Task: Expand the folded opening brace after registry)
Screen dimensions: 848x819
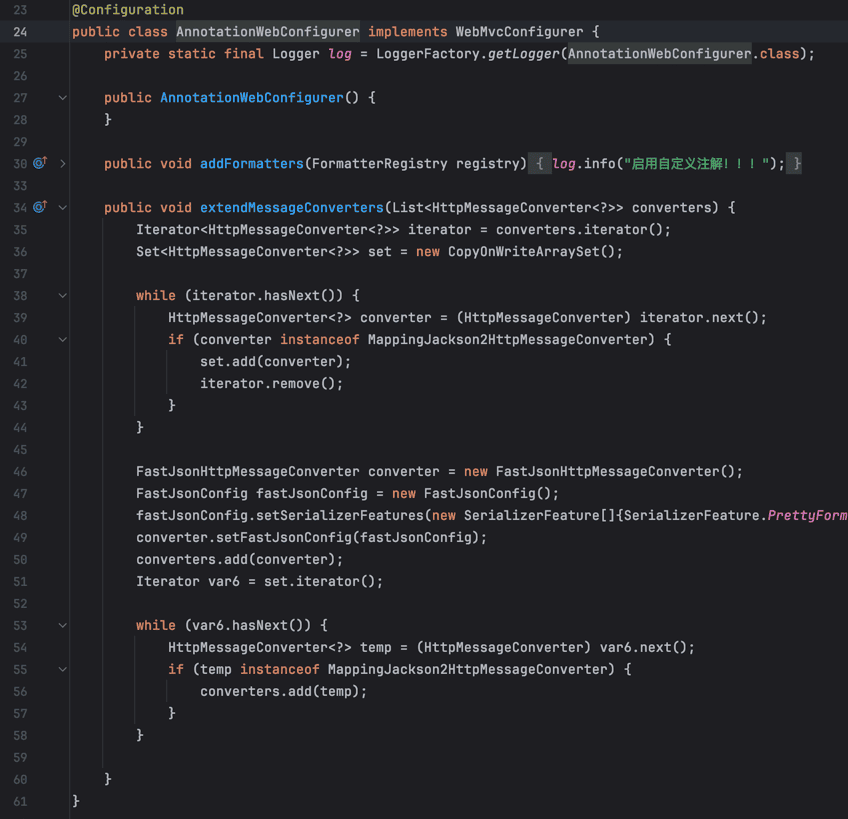Action: [539, 163]
